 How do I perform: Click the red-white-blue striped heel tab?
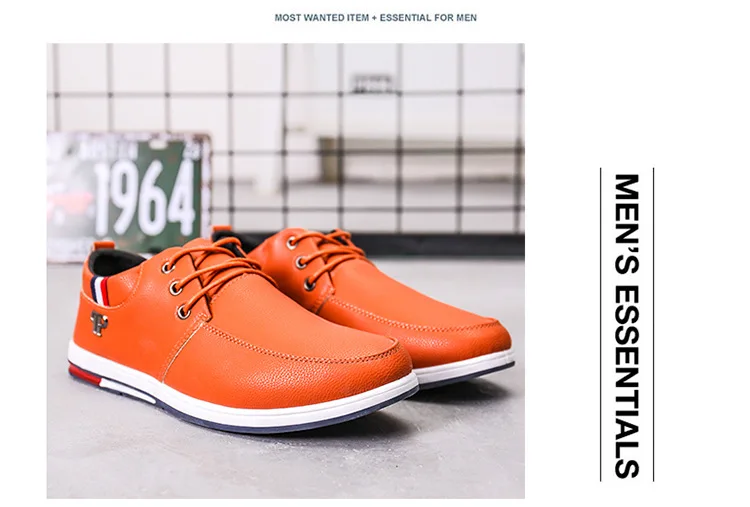pyautogui.click(x=101, y=289)
